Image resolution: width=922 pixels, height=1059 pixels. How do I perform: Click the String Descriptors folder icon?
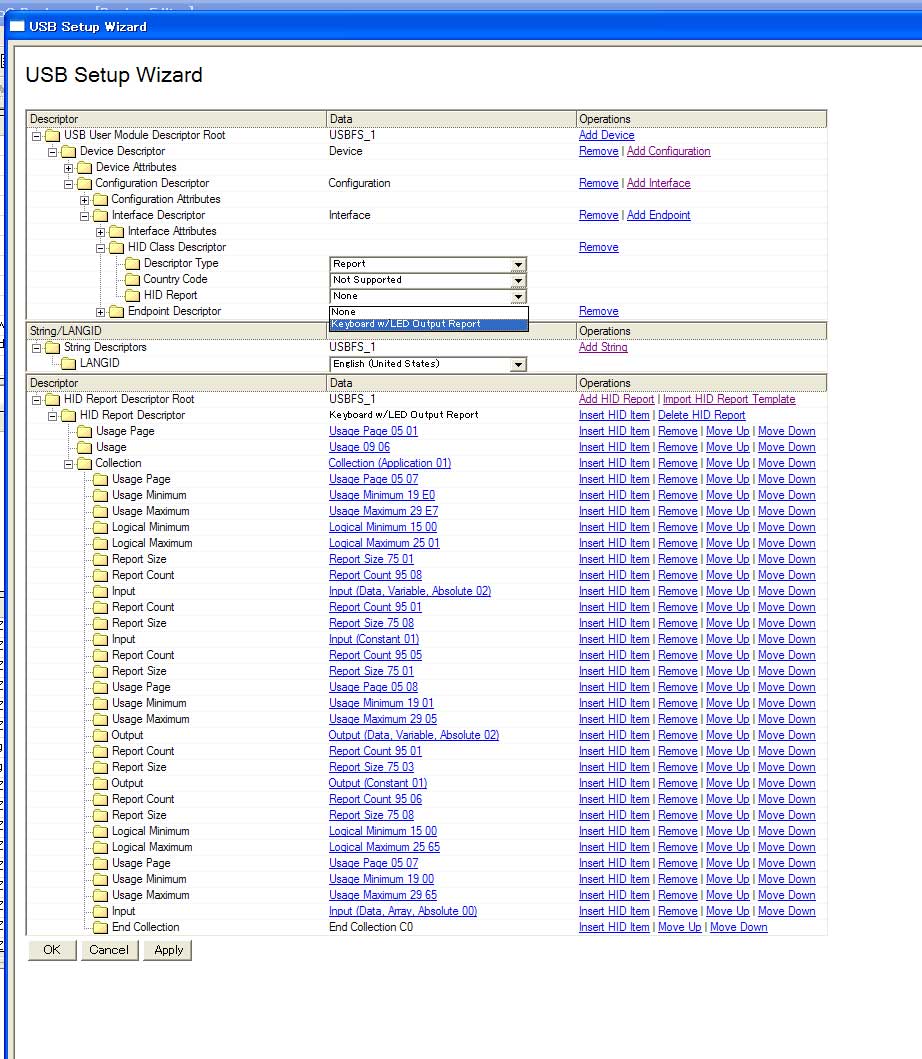click(53, 348)
